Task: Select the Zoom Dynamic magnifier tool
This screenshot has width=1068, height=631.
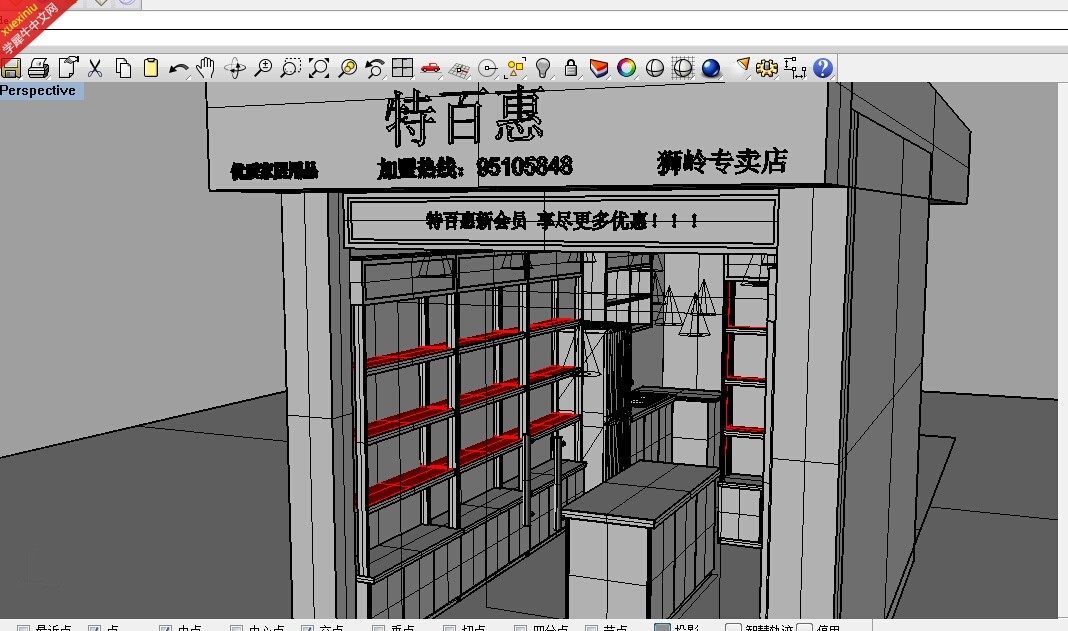Action: click(263, 68)
